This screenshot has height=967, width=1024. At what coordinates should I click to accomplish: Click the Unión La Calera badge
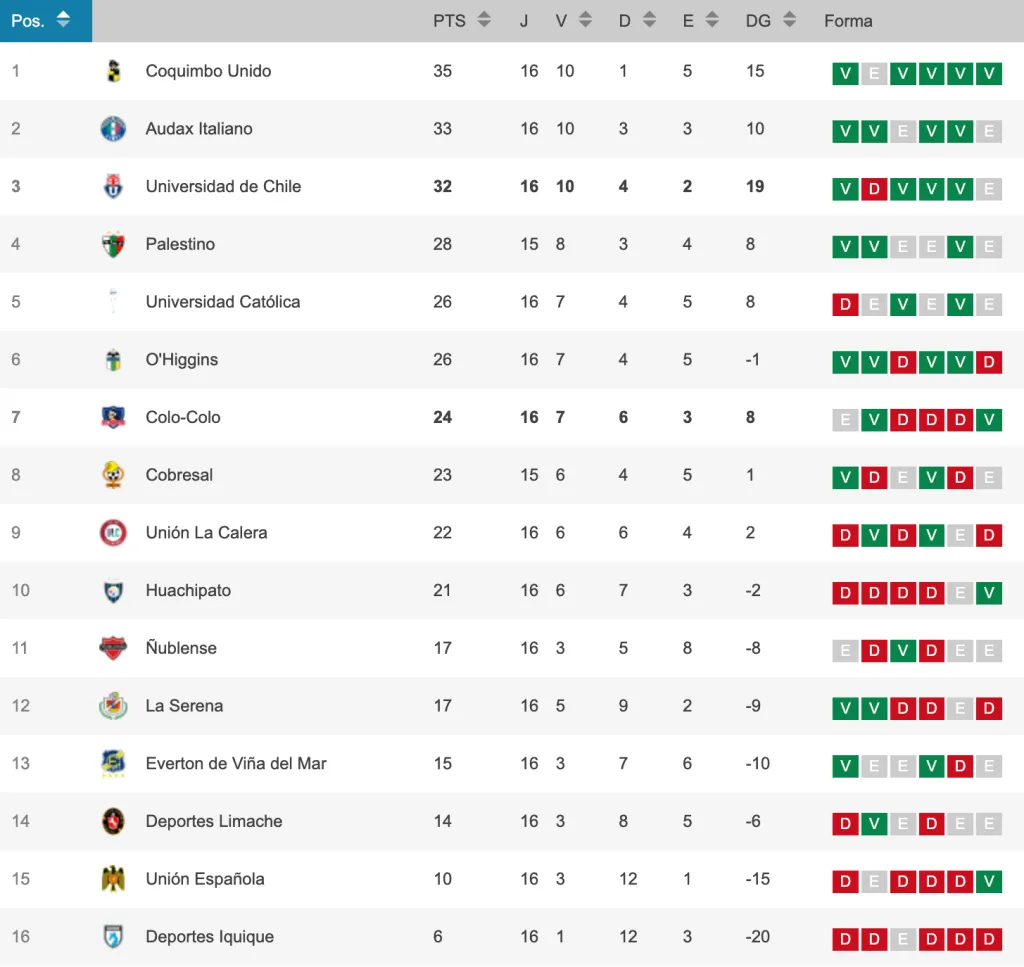tap(113, 533)
